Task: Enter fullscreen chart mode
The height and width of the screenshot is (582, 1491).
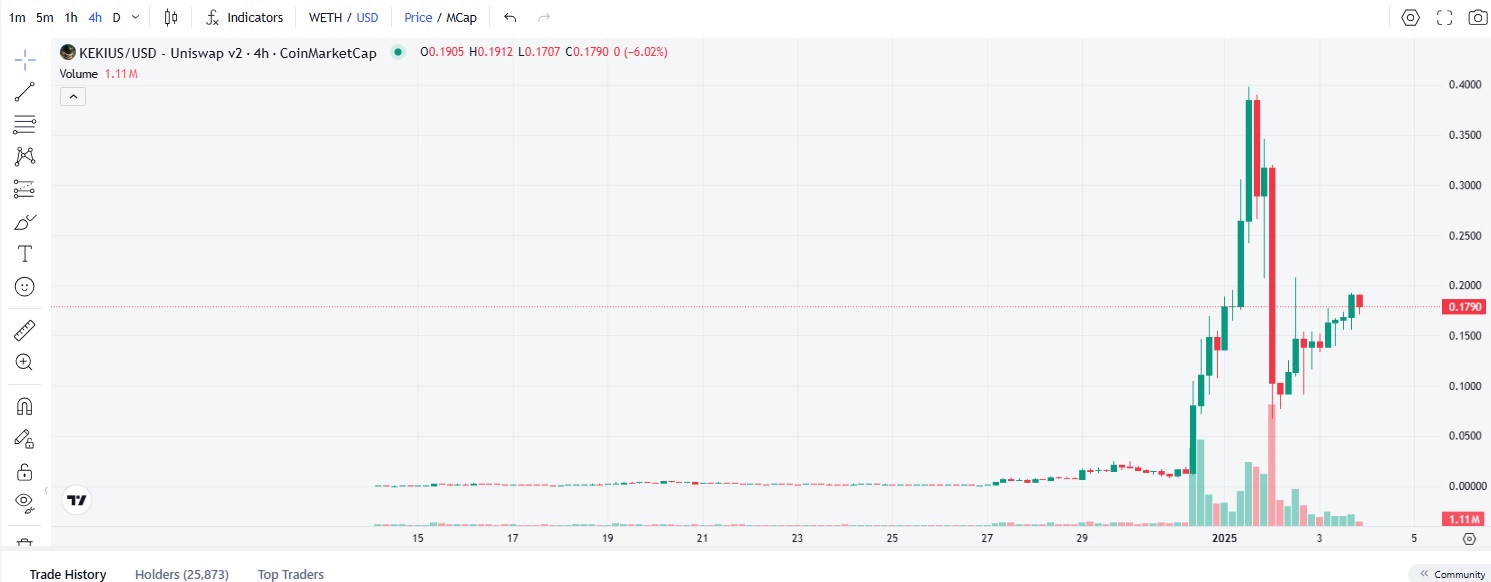Action: 1444,17
